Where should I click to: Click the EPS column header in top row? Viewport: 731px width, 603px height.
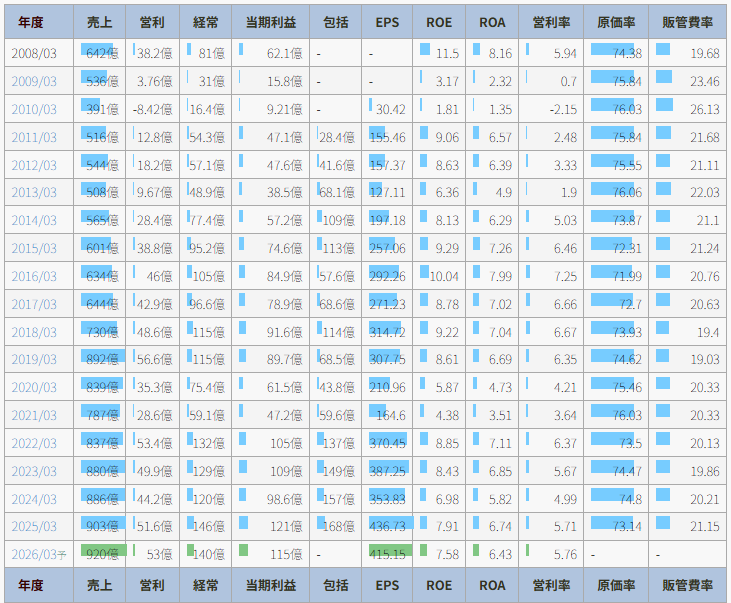click(388, 21)
